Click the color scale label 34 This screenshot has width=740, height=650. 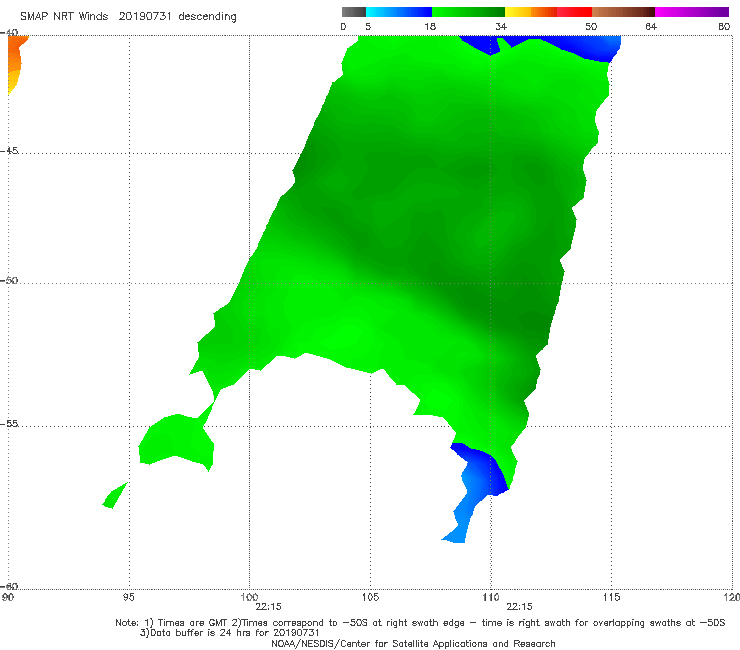[x=501, y=26]
